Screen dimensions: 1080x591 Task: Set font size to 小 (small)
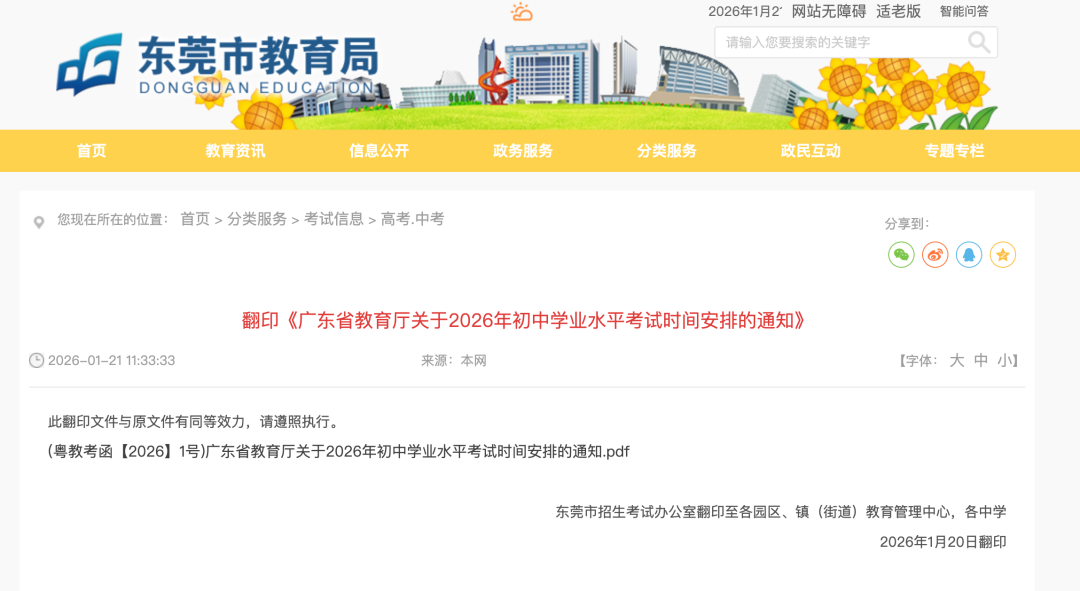1004,361
